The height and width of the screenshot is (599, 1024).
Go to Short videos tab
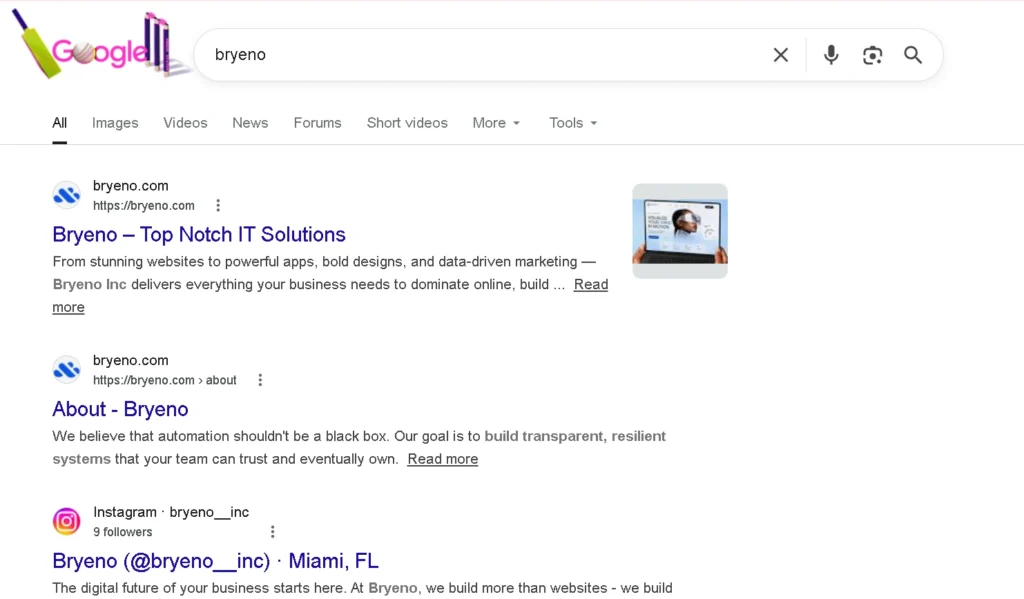click(x=407, y=123)
